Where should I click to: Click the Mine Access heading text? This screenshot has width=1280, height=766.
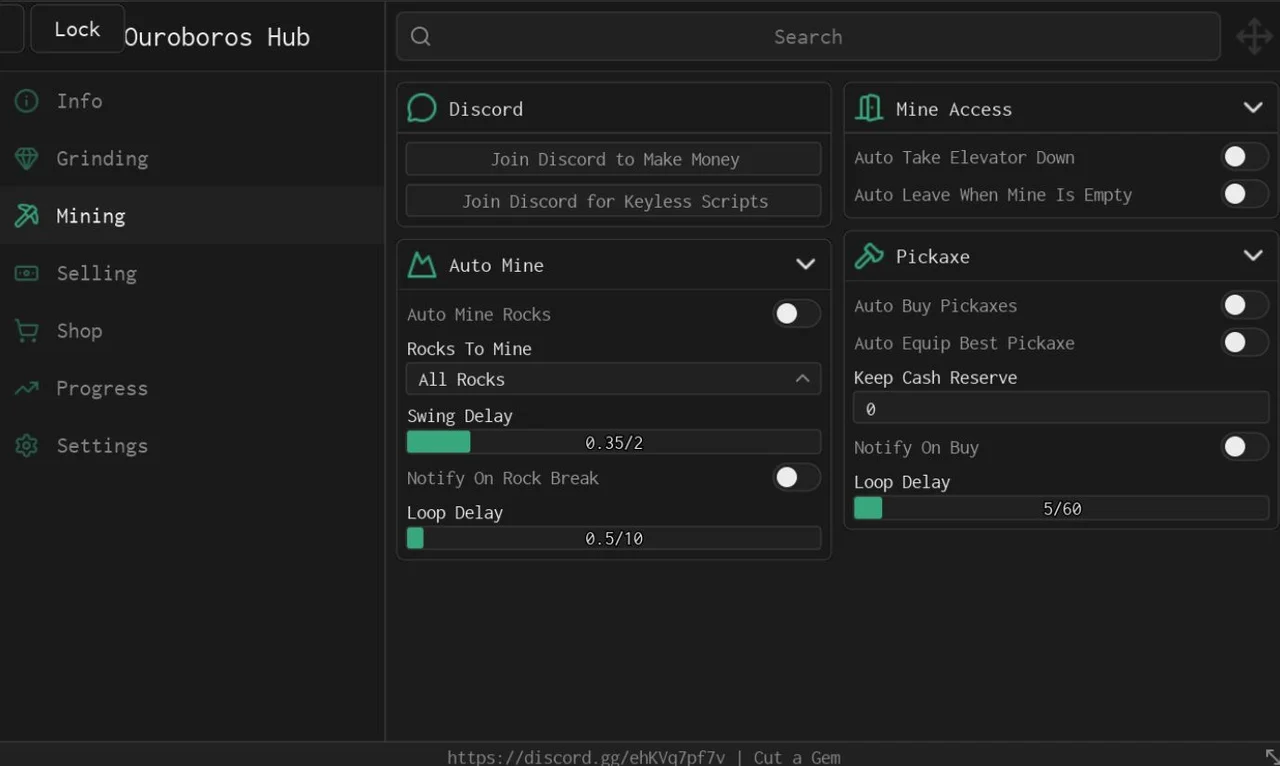click(x=954, y=109)
